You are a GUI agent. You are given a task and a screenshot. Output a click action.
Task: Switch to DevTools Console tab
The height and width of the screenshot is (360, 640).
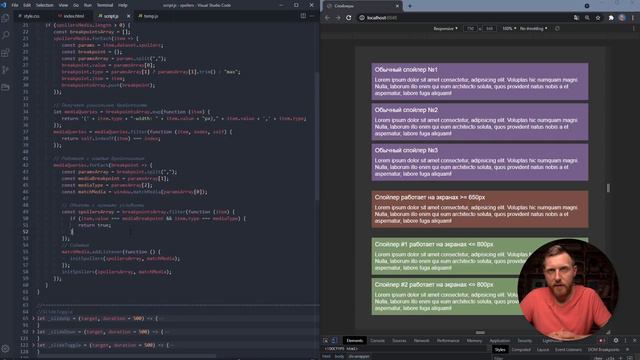tap(378, 340)
